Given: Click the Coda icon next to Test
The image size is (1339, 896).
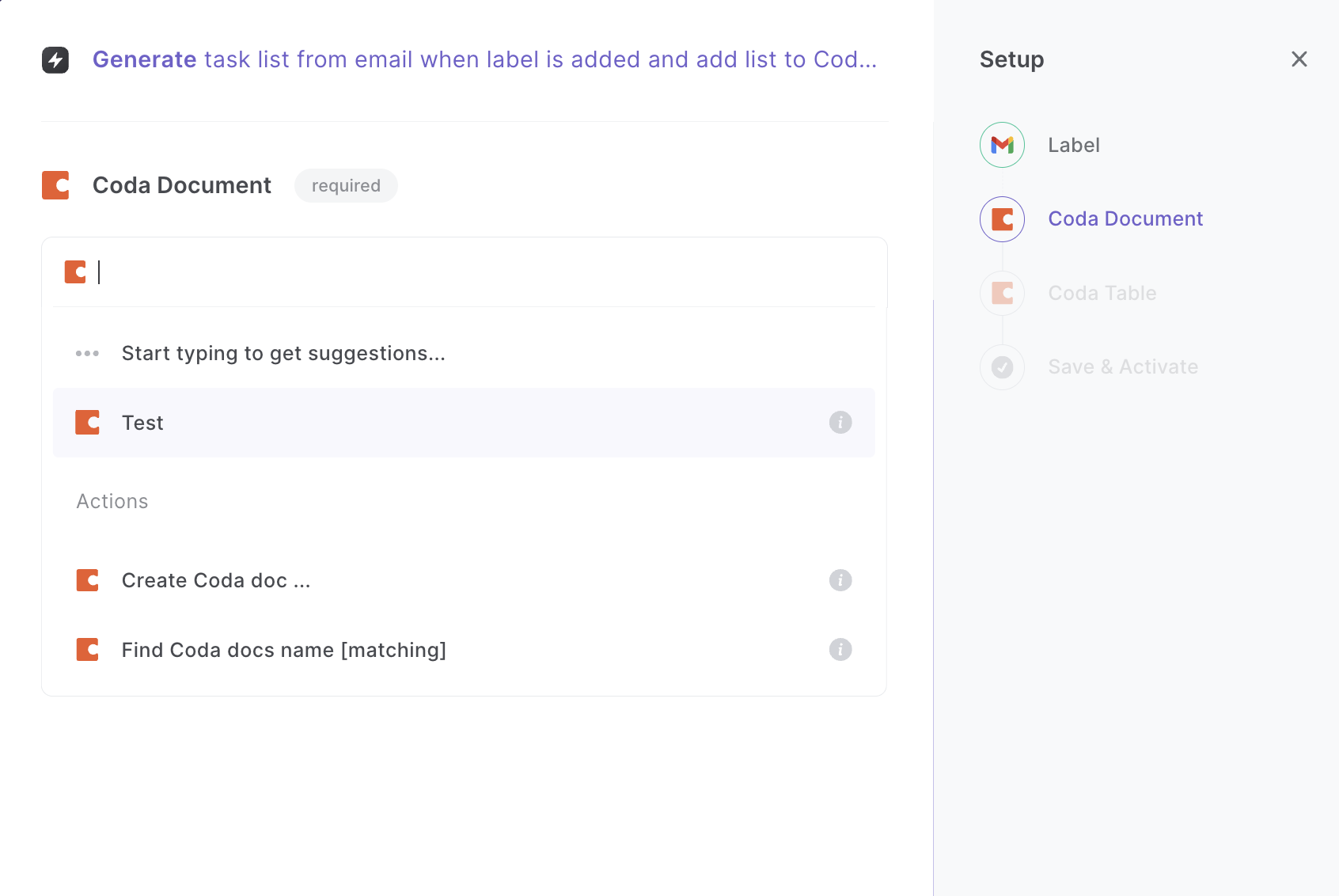Looking at the screenshot, I should tap(87, 423).
